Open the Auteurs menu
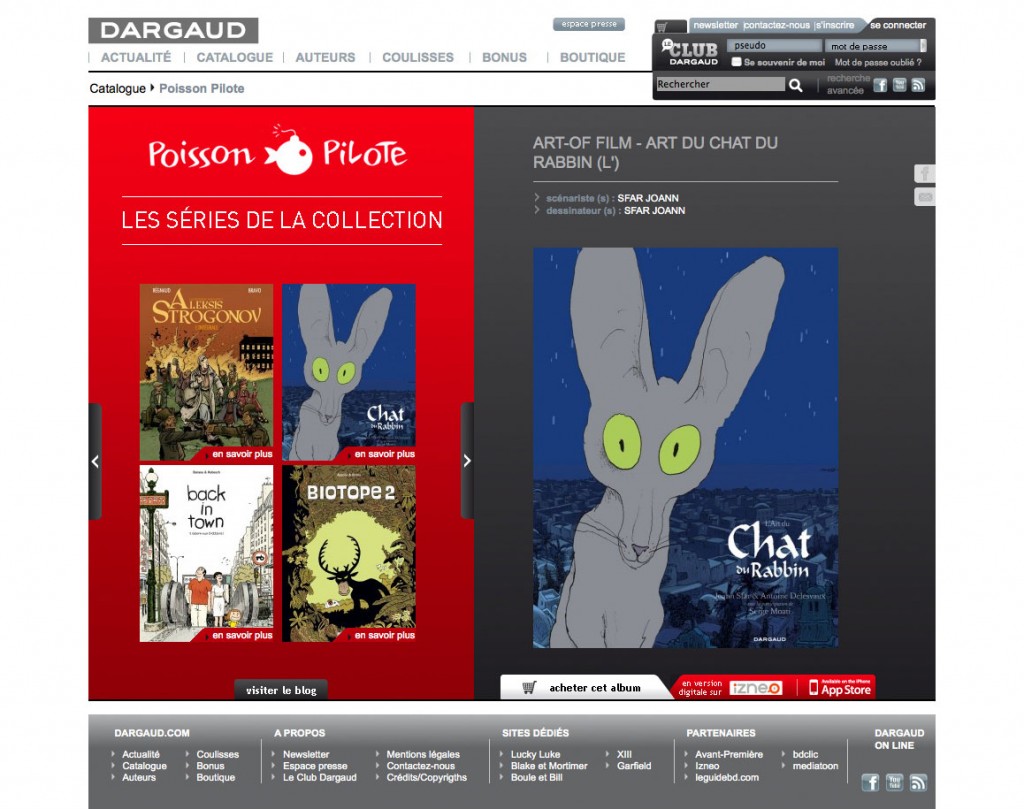 point(325,57)
